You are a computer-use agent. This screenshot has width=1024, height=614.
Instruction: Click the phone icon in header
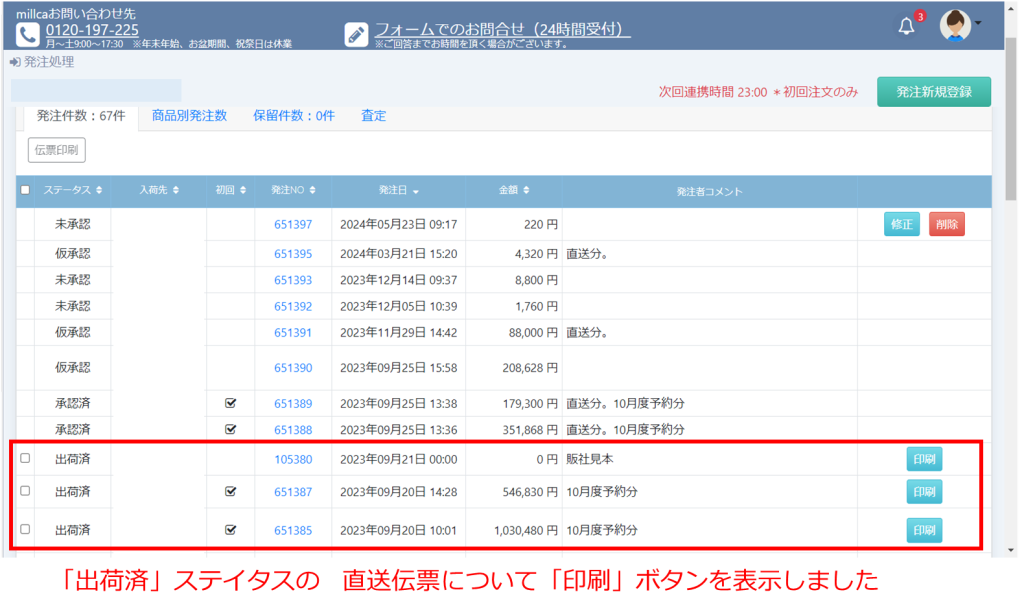[27, 34]
